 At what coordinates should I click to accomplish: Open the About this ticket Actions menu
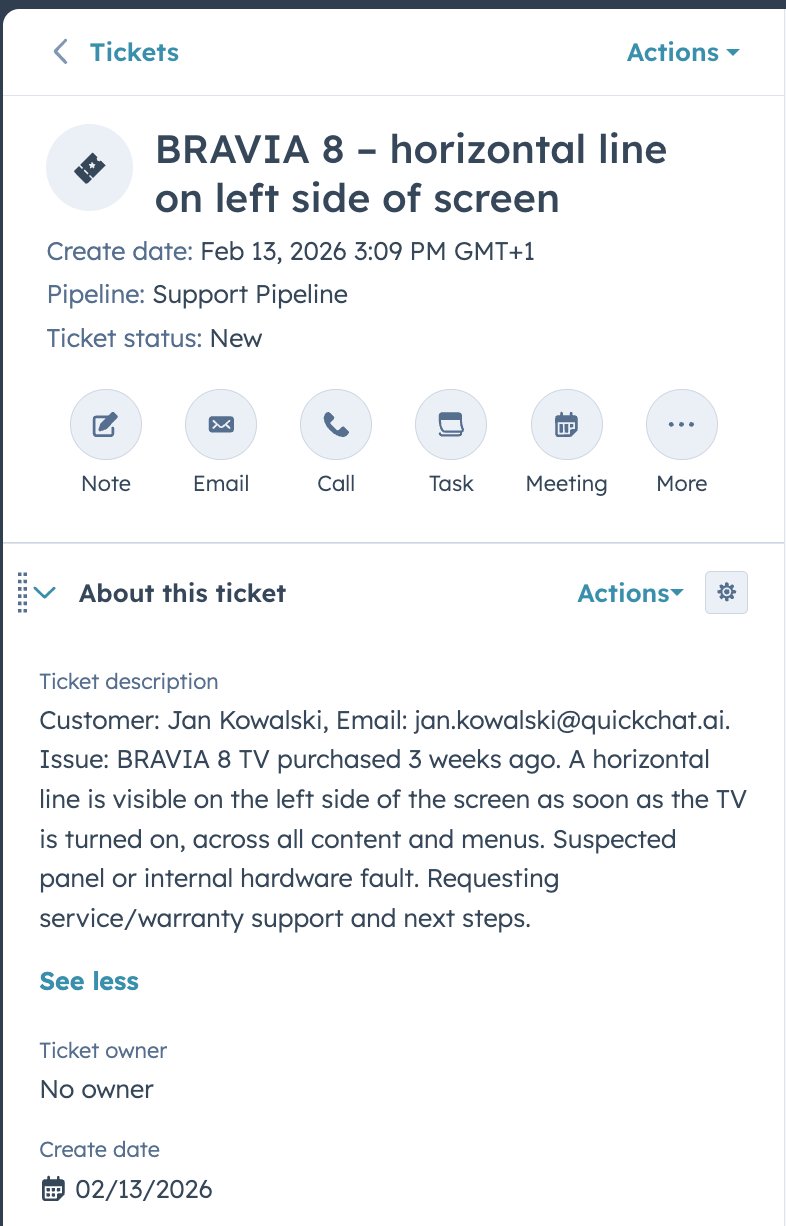629,592
